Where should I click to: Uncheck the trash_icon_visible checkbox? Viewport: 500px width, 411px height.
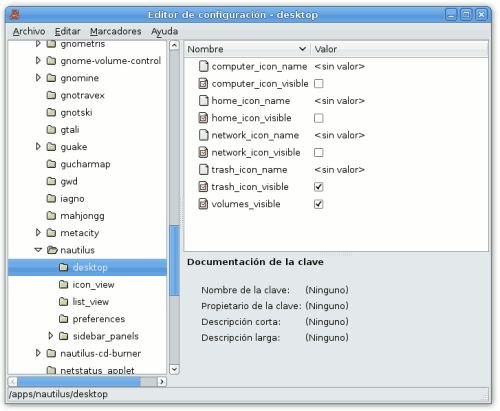pyautogui.click(x=319, y=187)
